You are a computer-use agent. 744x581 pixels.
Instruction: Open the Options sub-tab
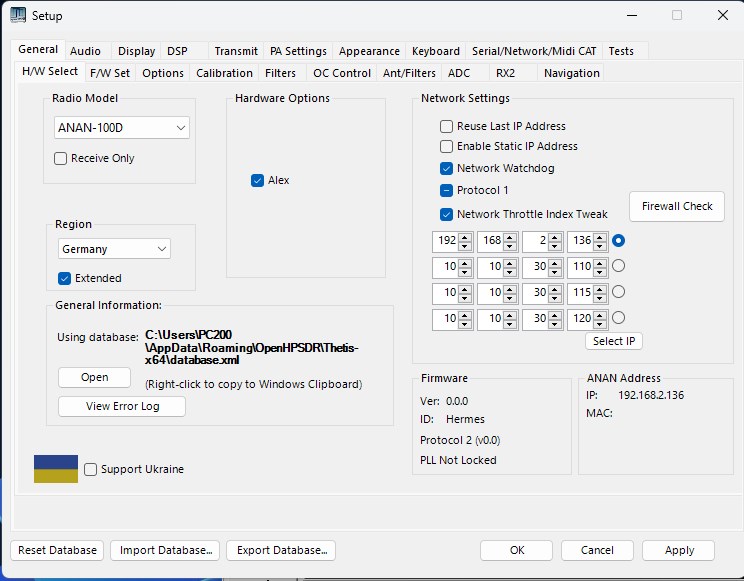[163, 73]
